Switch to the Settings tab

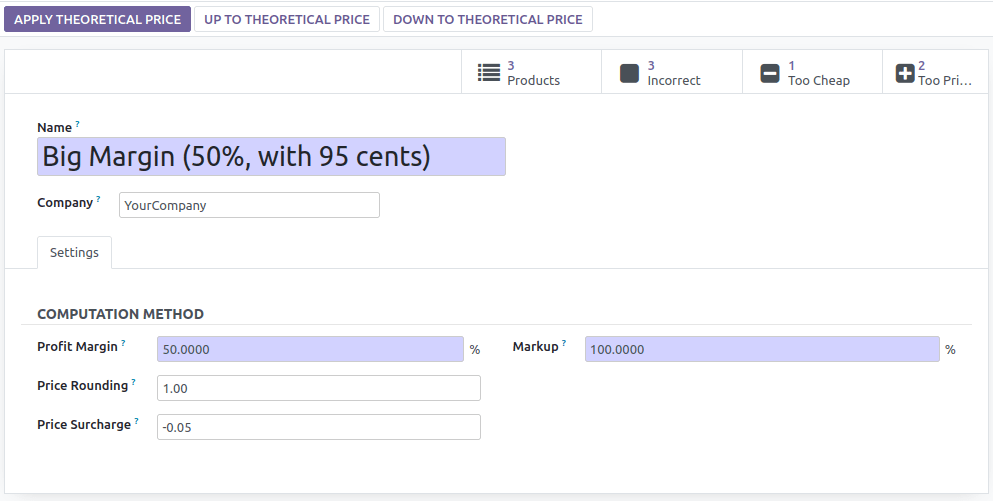point(74,252)
